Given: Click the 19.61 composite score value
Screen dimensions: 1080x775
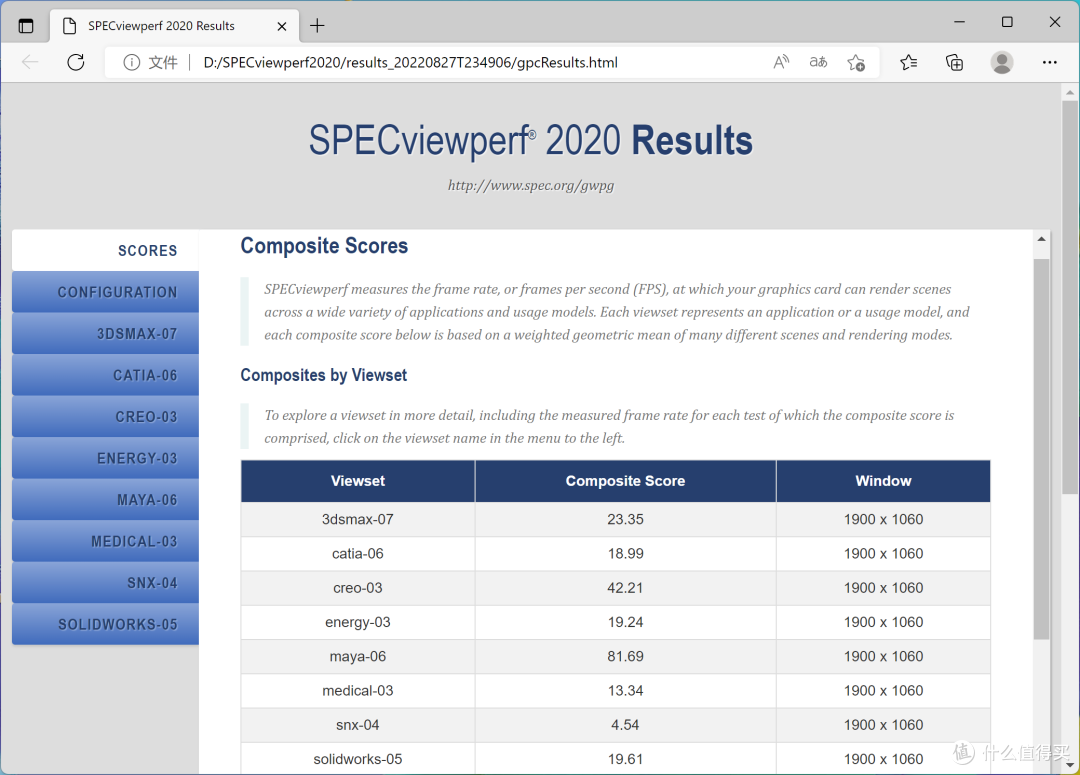Looking at the screenshot, I should coord(625,759).
